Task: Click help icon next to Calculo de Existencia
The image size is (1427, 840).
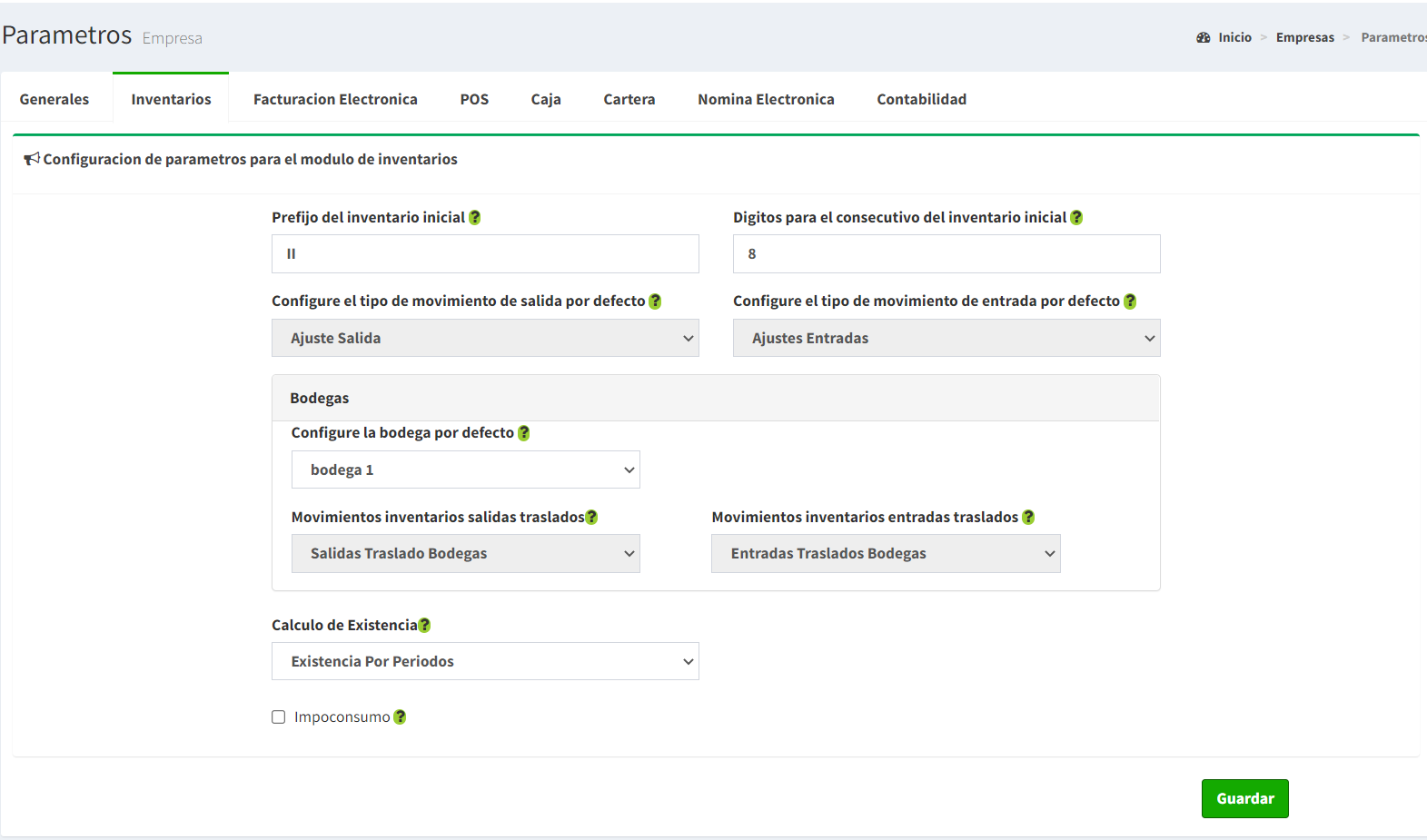Action: pyautogui.click(x=424, y=626)
